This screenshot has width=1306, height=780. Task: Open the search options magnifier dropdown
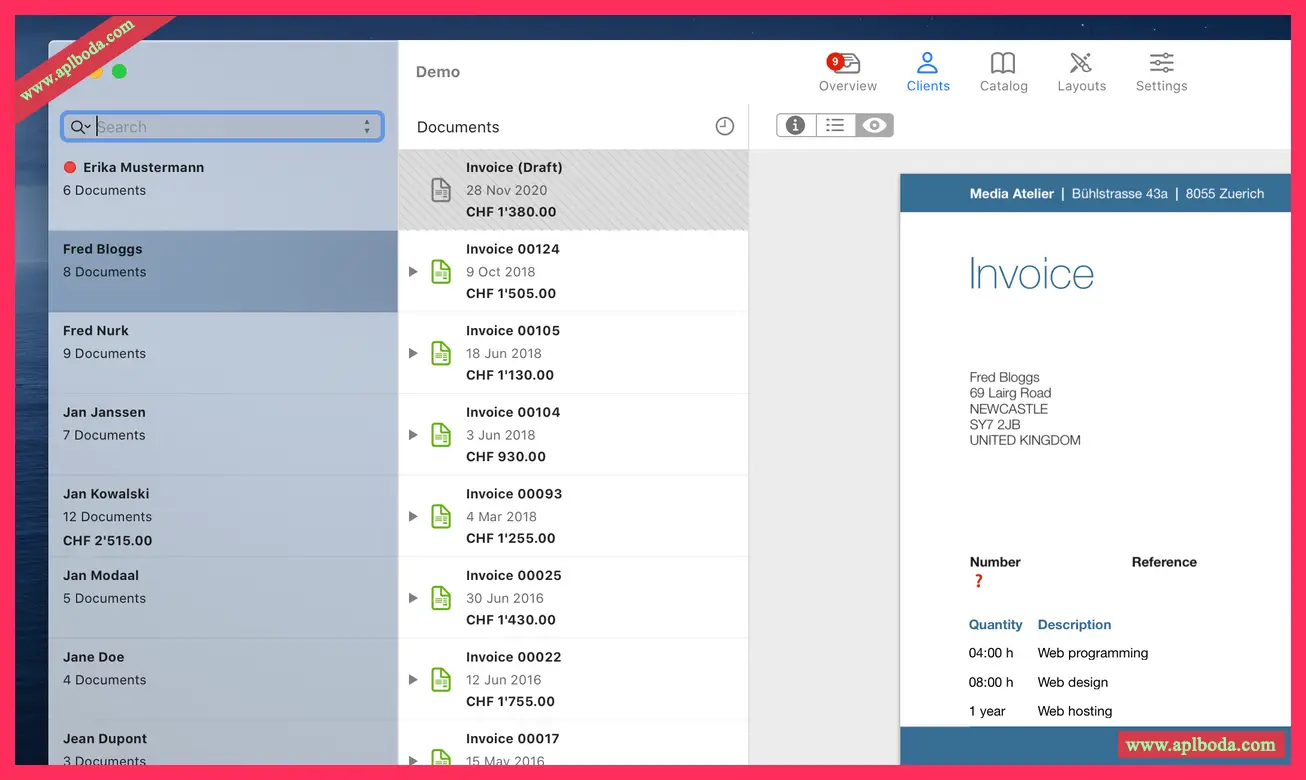coord(80,127)
